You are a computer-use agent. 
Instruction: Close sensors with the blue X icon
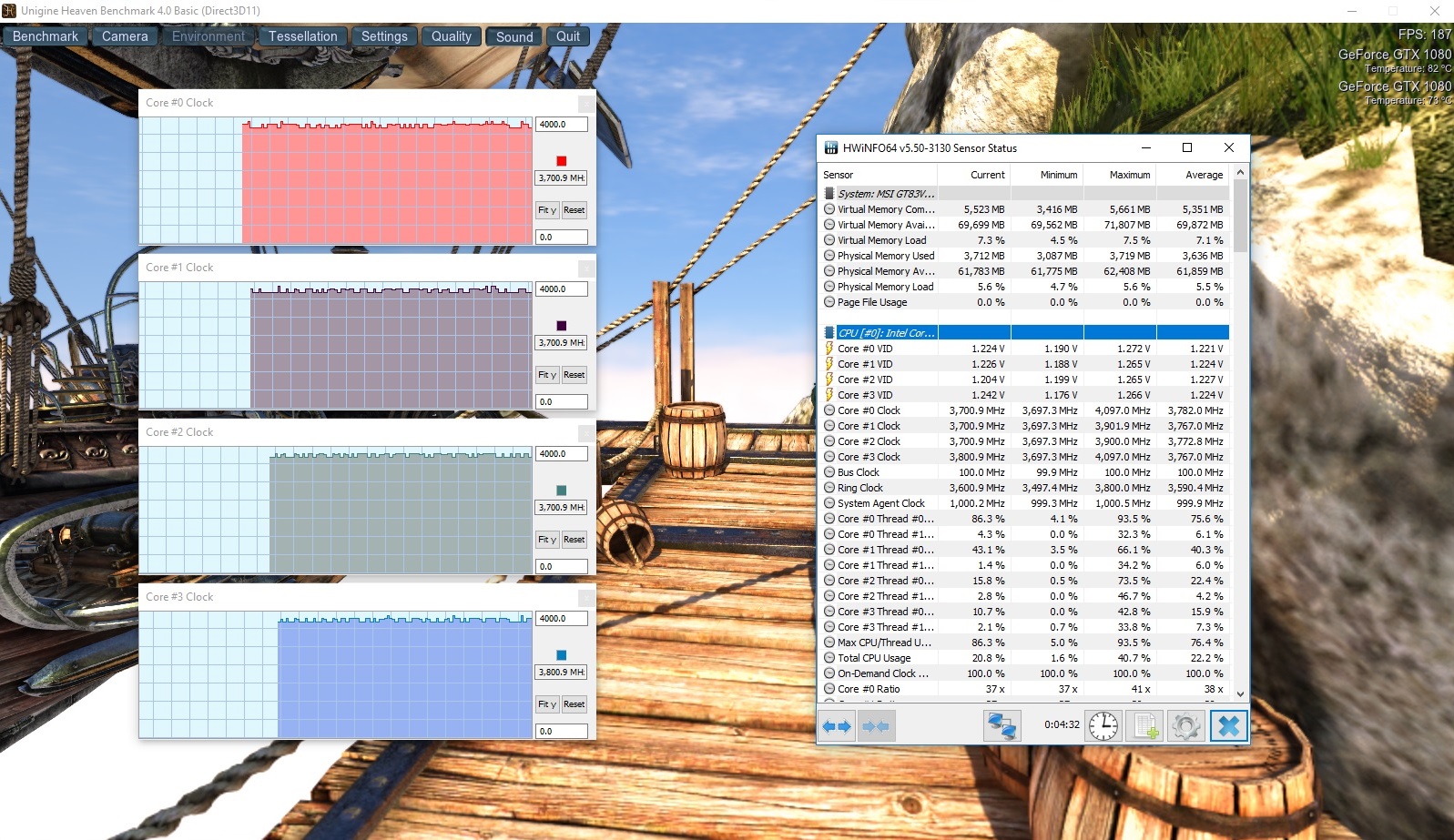[x=1228, y=726]
